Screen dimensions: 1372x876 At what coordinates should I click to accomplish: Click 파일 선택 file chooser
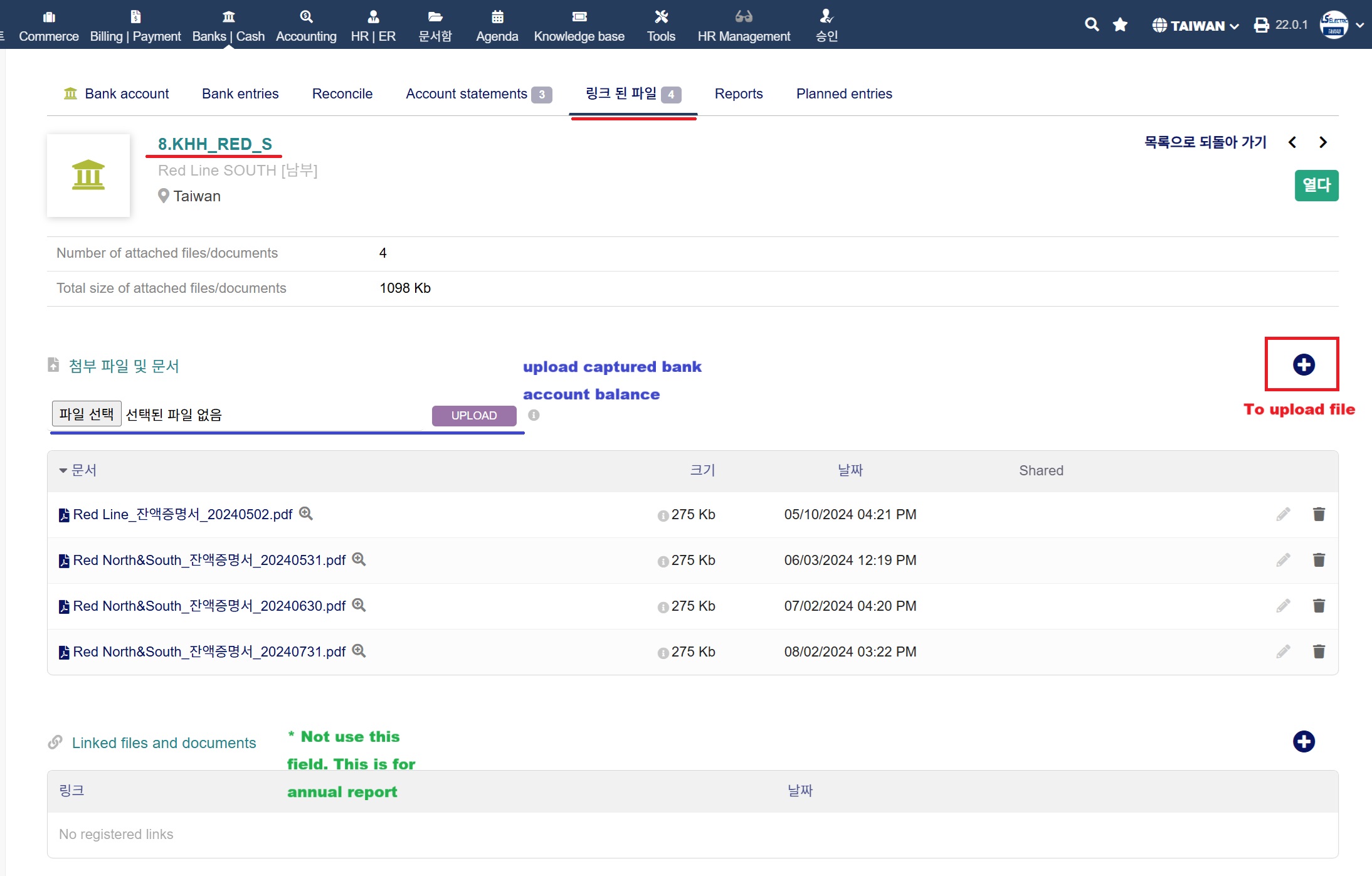pos(87,414)
